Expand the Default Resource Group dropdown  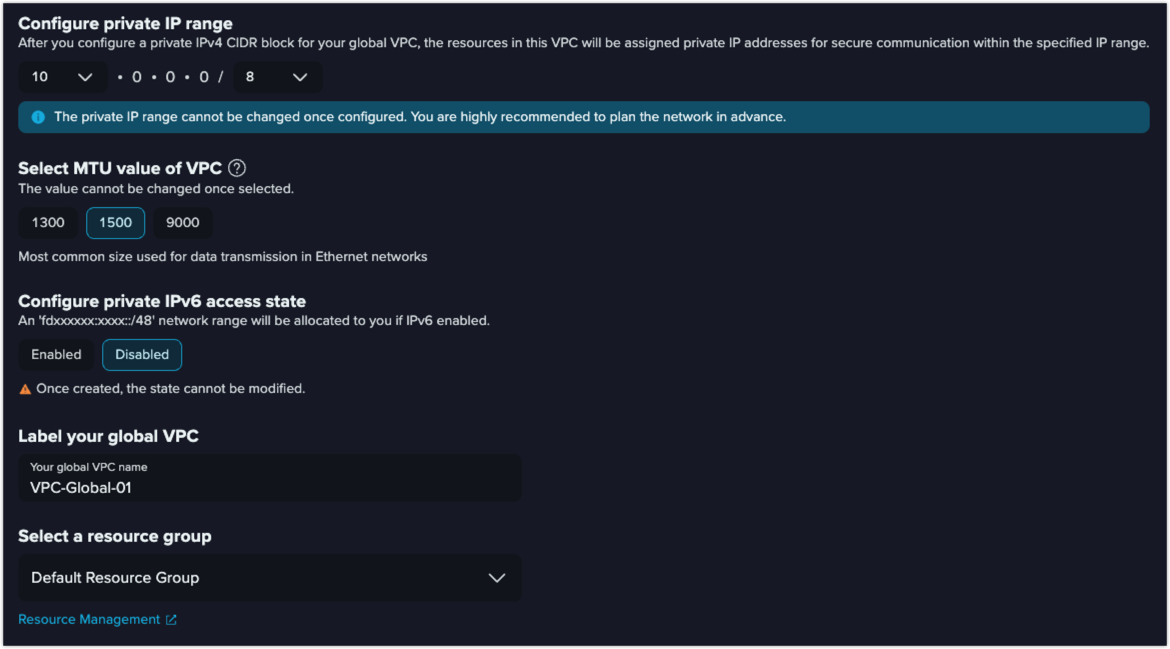tap(269, 578)
